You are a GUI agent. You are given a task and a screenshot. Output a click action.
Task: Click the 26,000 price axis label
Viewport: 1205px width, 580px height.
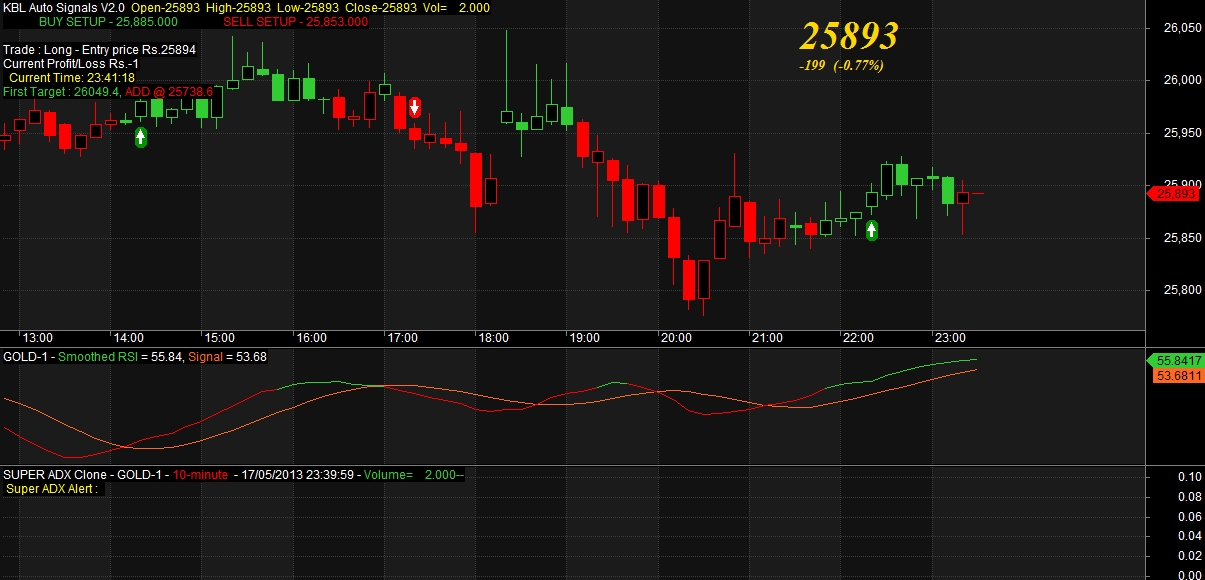click(1182, 80)
